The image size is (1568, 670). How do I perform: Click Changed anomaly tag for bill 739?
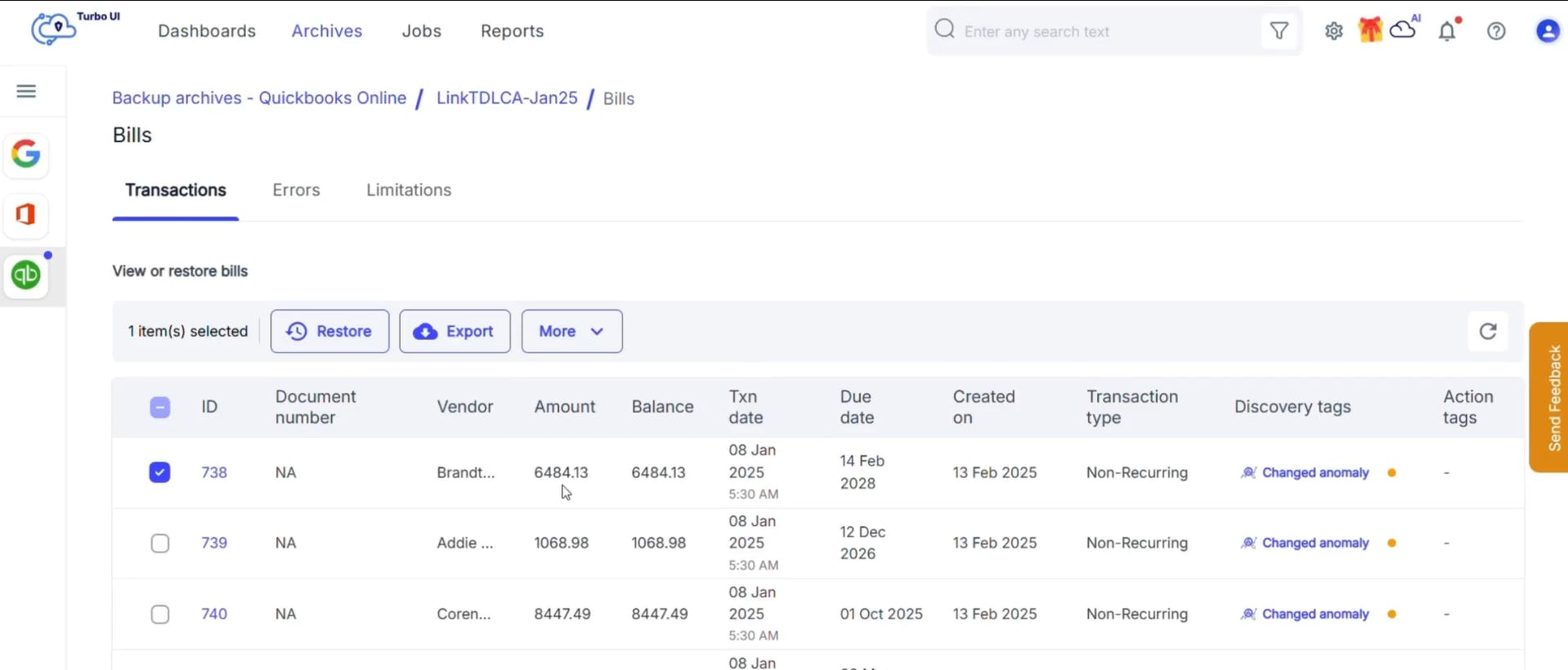tap(1315, 543)
